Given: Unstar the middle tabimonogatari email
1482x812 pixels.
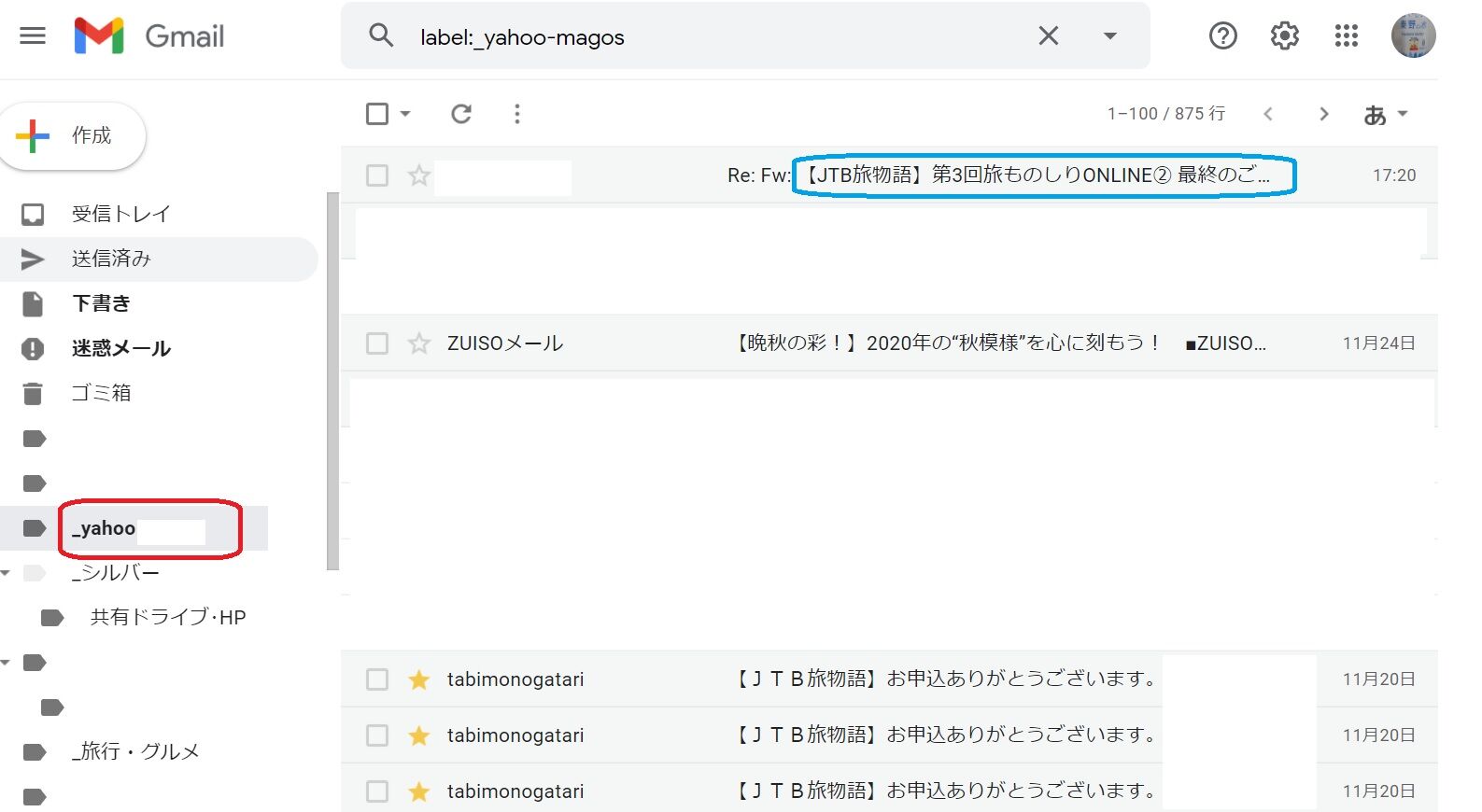Looking at the screenshot, I should coord(419,735).
